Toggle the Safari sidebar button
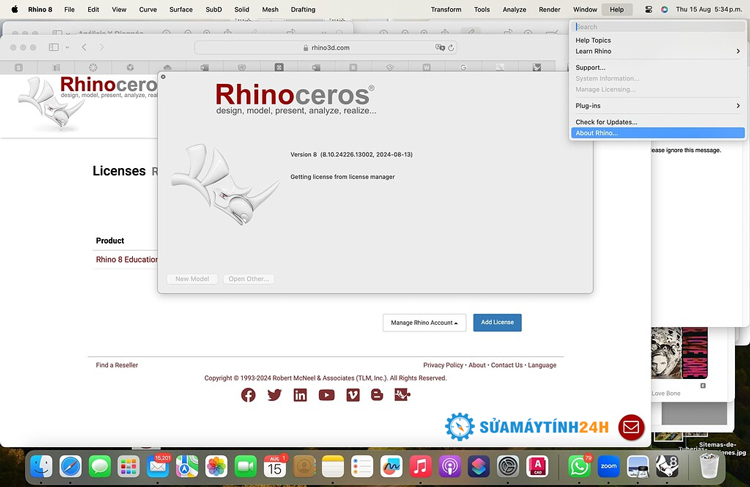This screenshot has height=487, width=750. click(x=54, y=47)
